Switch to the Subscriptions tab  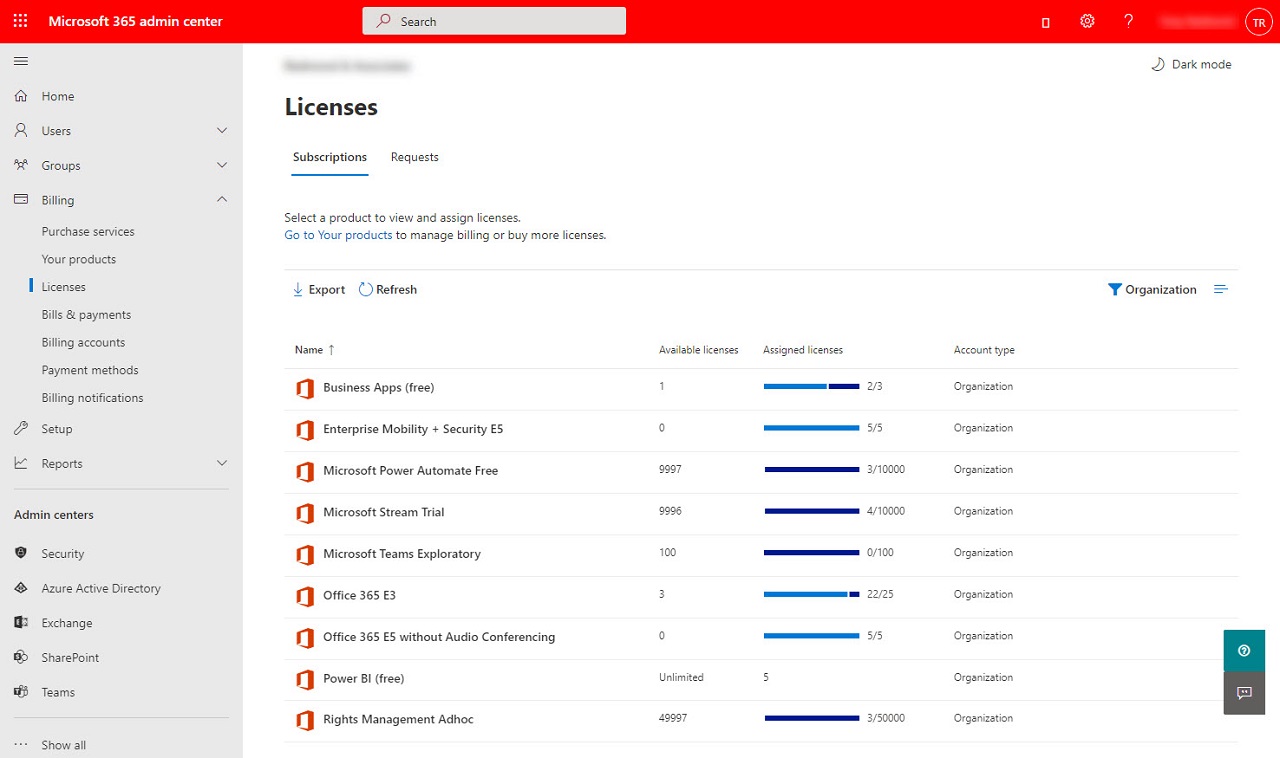[330, 157]
